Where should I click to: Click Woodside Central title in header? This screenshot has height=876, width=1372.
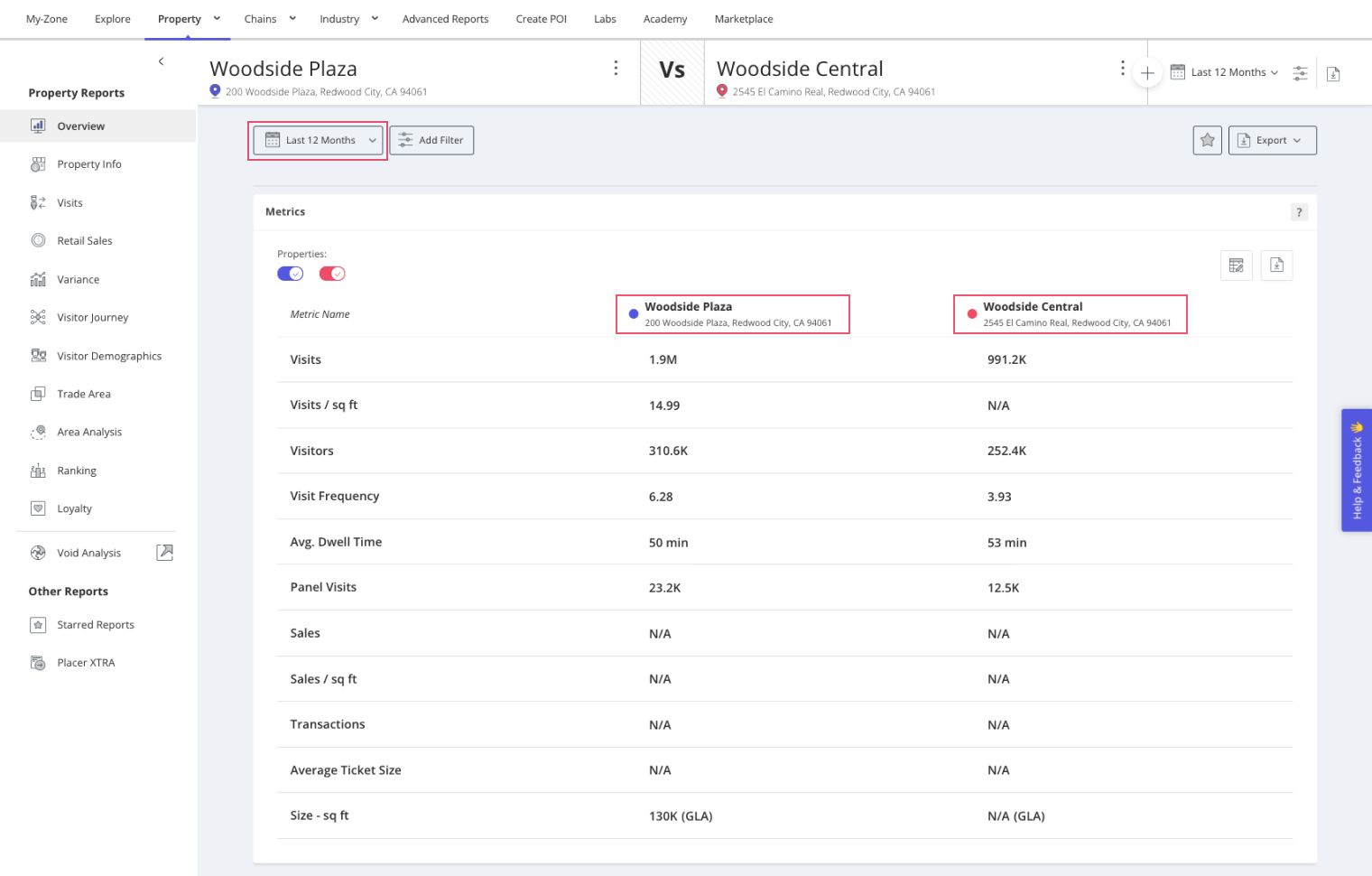pyautogui.click(x=800, y=69)
